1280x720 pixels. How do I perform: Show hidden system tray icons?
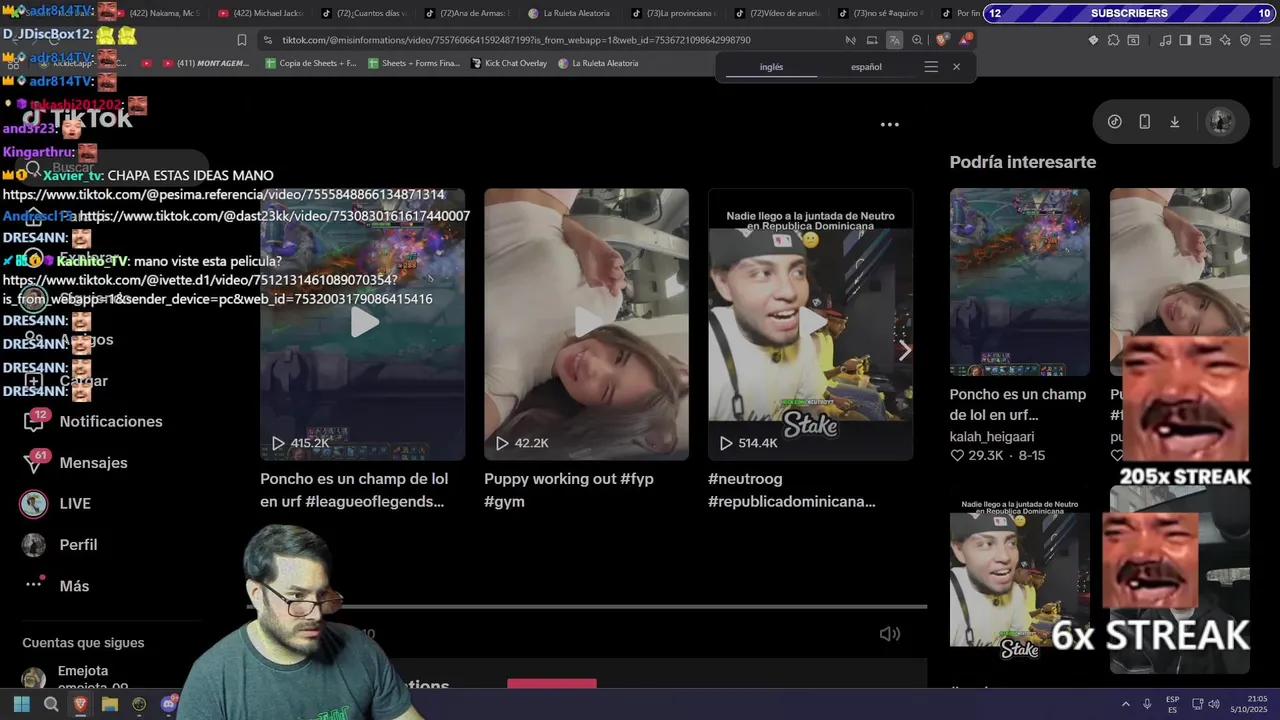pos(1125,704)
